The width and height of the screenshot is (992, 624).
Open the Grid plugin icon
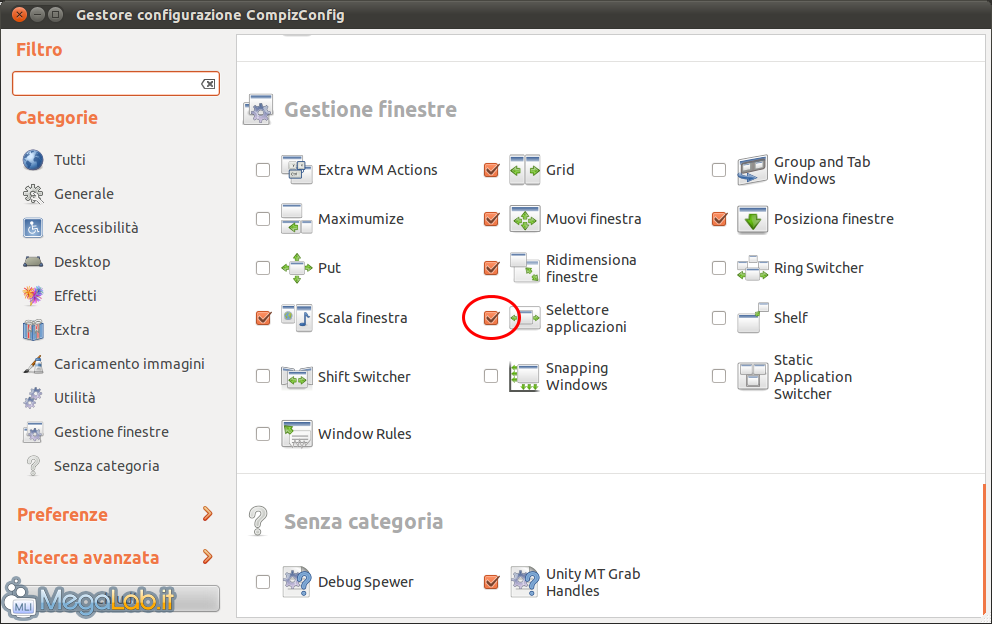click(x=524, y=170)
